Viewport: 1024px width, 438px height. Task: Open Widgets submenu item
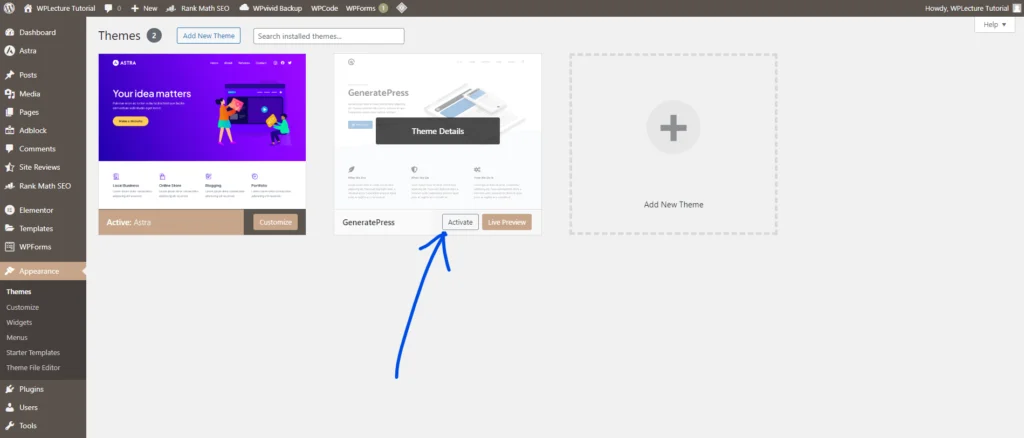click(x=20, y=322)
